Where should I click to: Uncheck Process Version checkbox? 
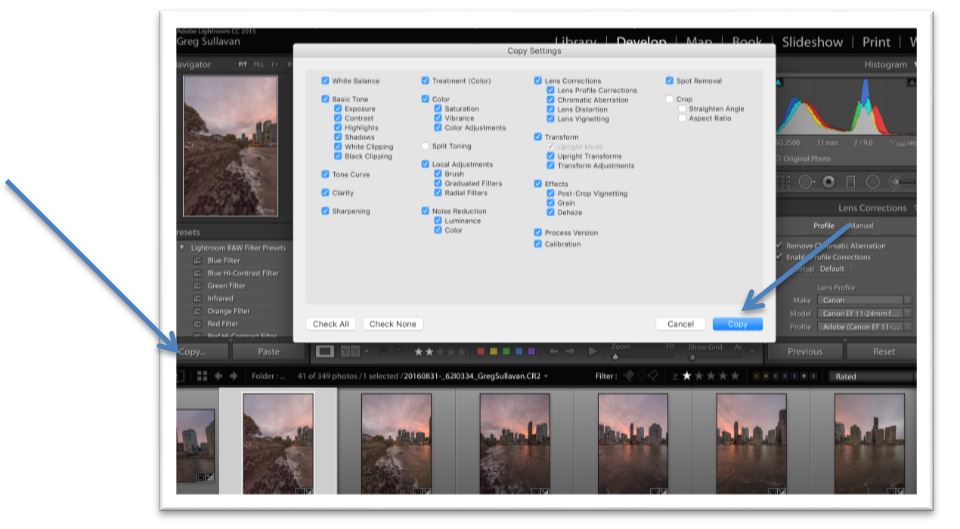(x=538, y=232)
